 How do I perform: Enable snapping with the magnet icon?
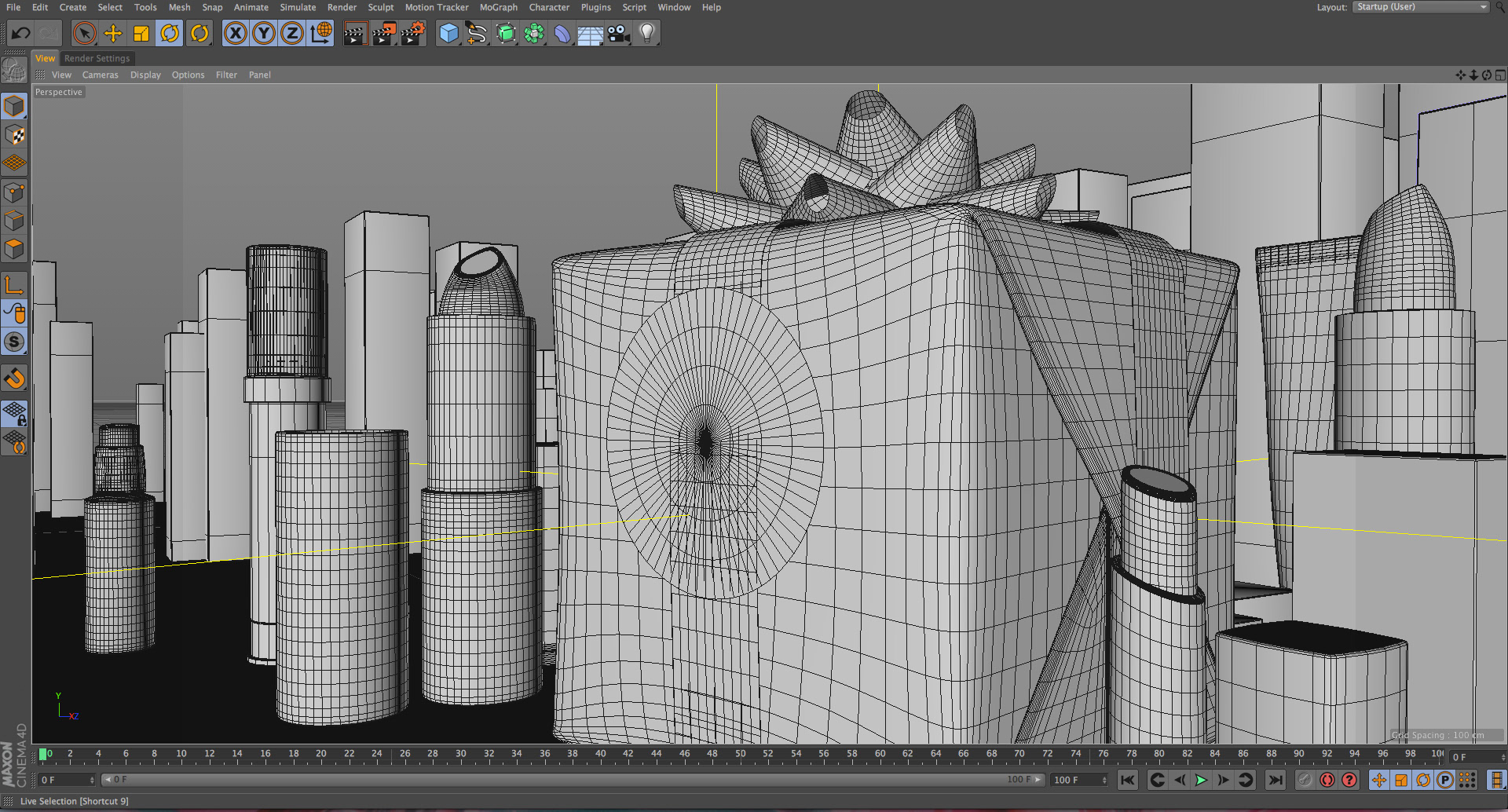pos(14,379)
